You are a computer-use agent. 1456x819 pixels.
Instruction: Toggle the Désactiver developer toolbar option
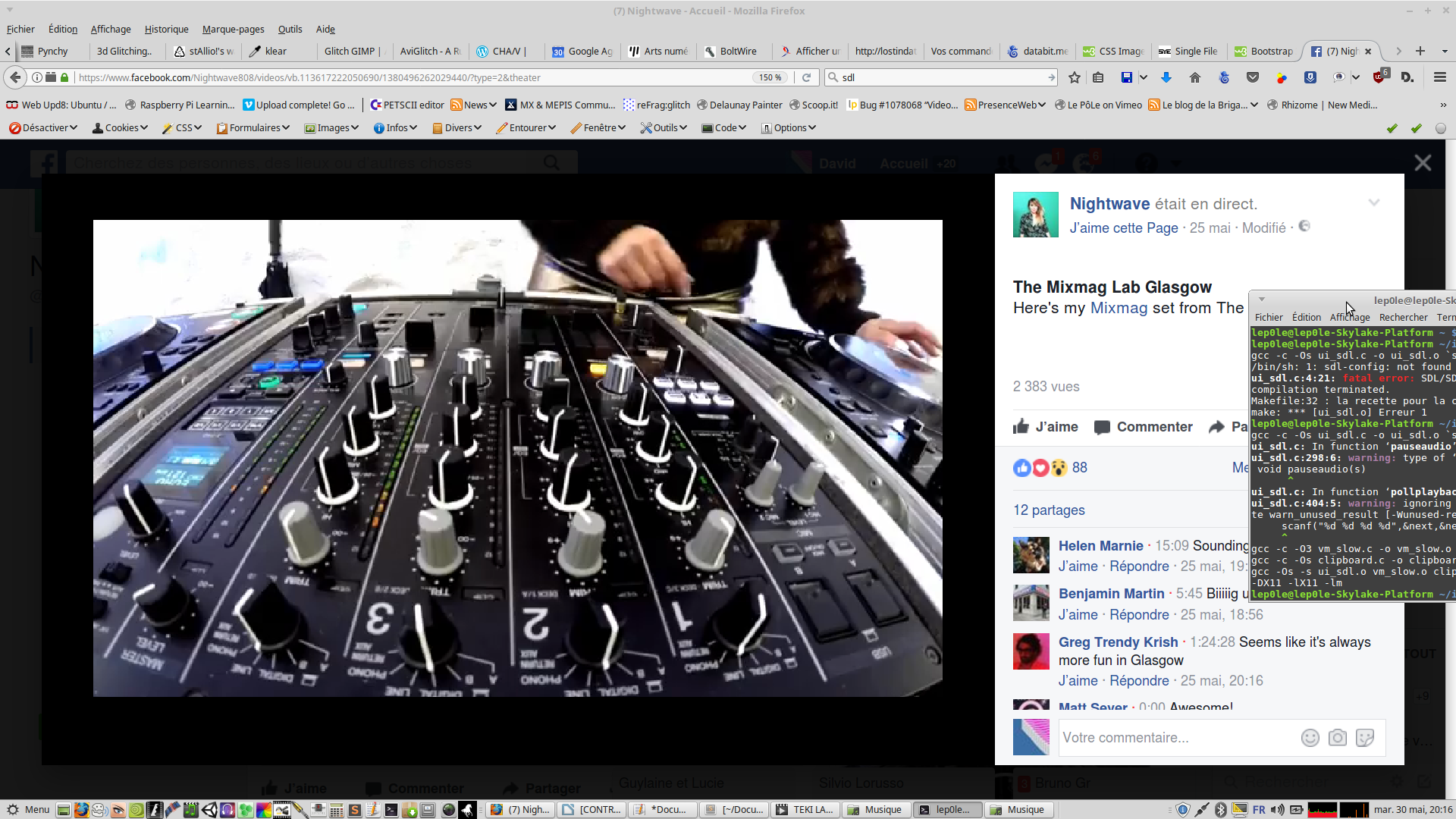coord(42,127)
